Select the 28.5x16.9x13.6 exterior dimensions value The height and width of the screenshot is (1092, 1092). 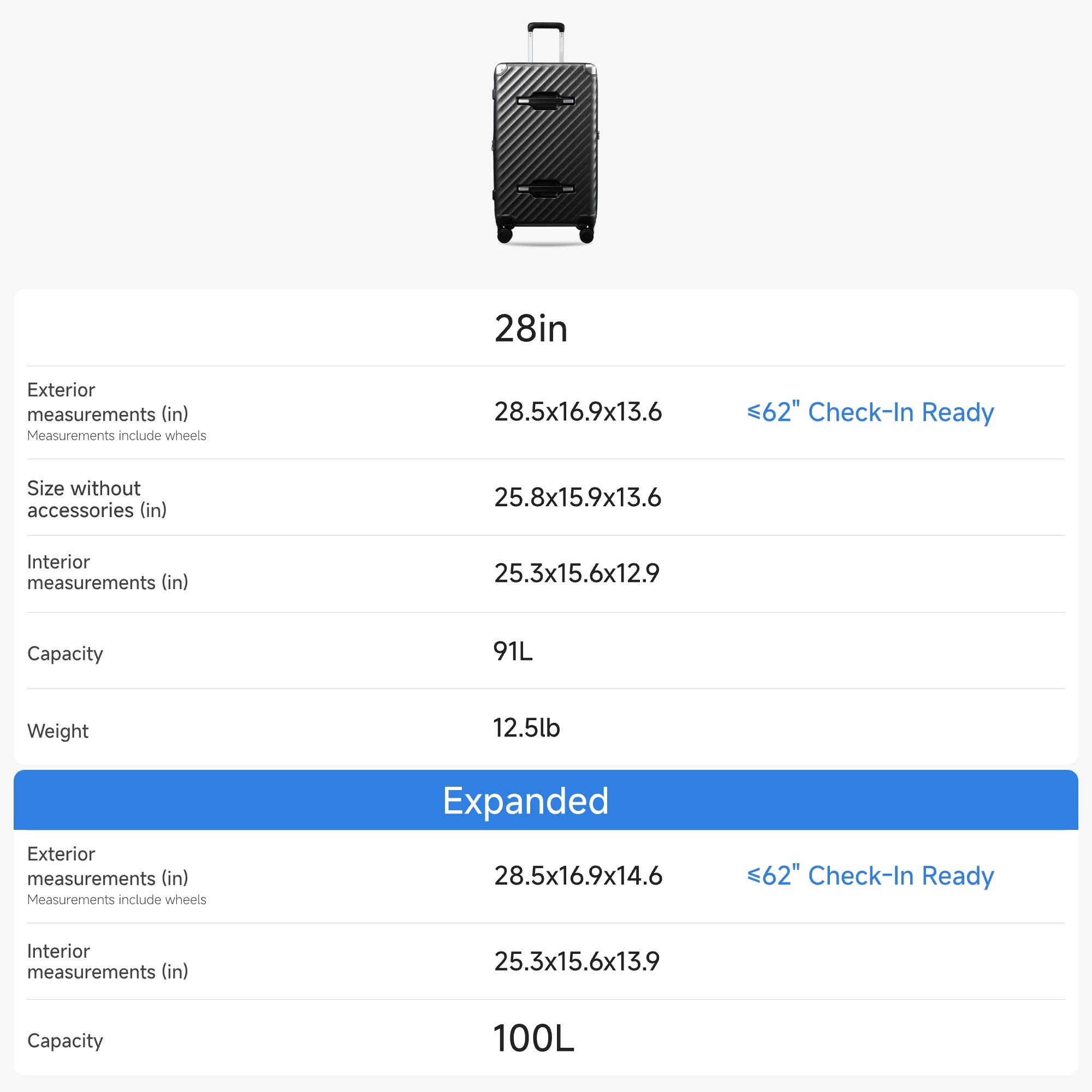tap(578, 412)
